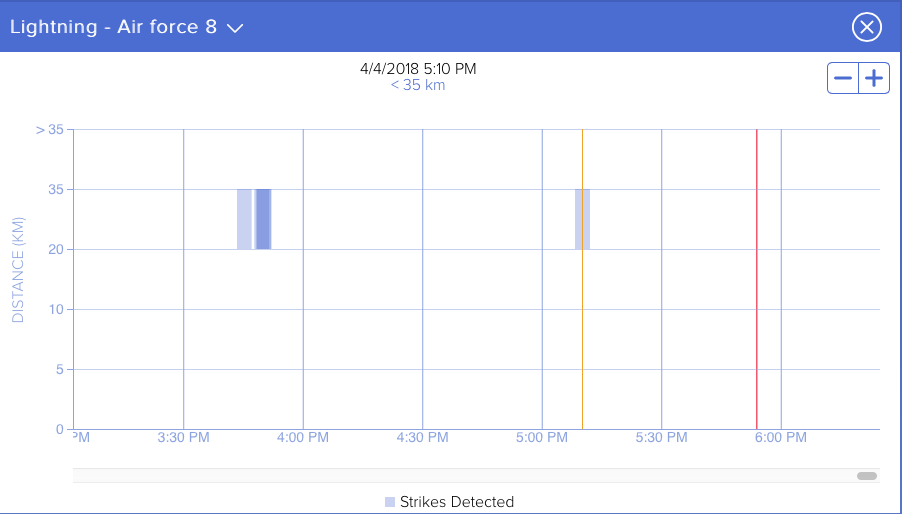The image size is (902, 514).
Task: Click the 3:30 PM time axis label
Action: tap(183, 438)
